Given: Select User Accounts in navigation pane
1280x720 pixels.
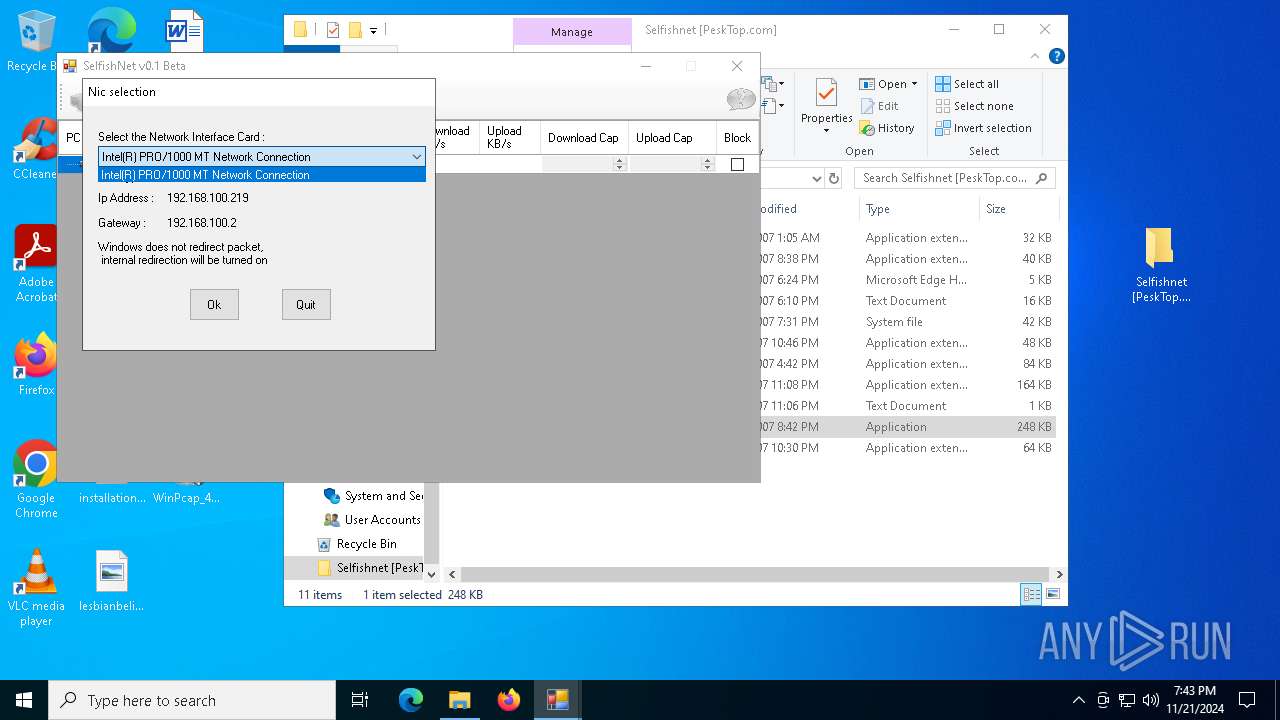Looking at the screenshot, I should (372, 520).
